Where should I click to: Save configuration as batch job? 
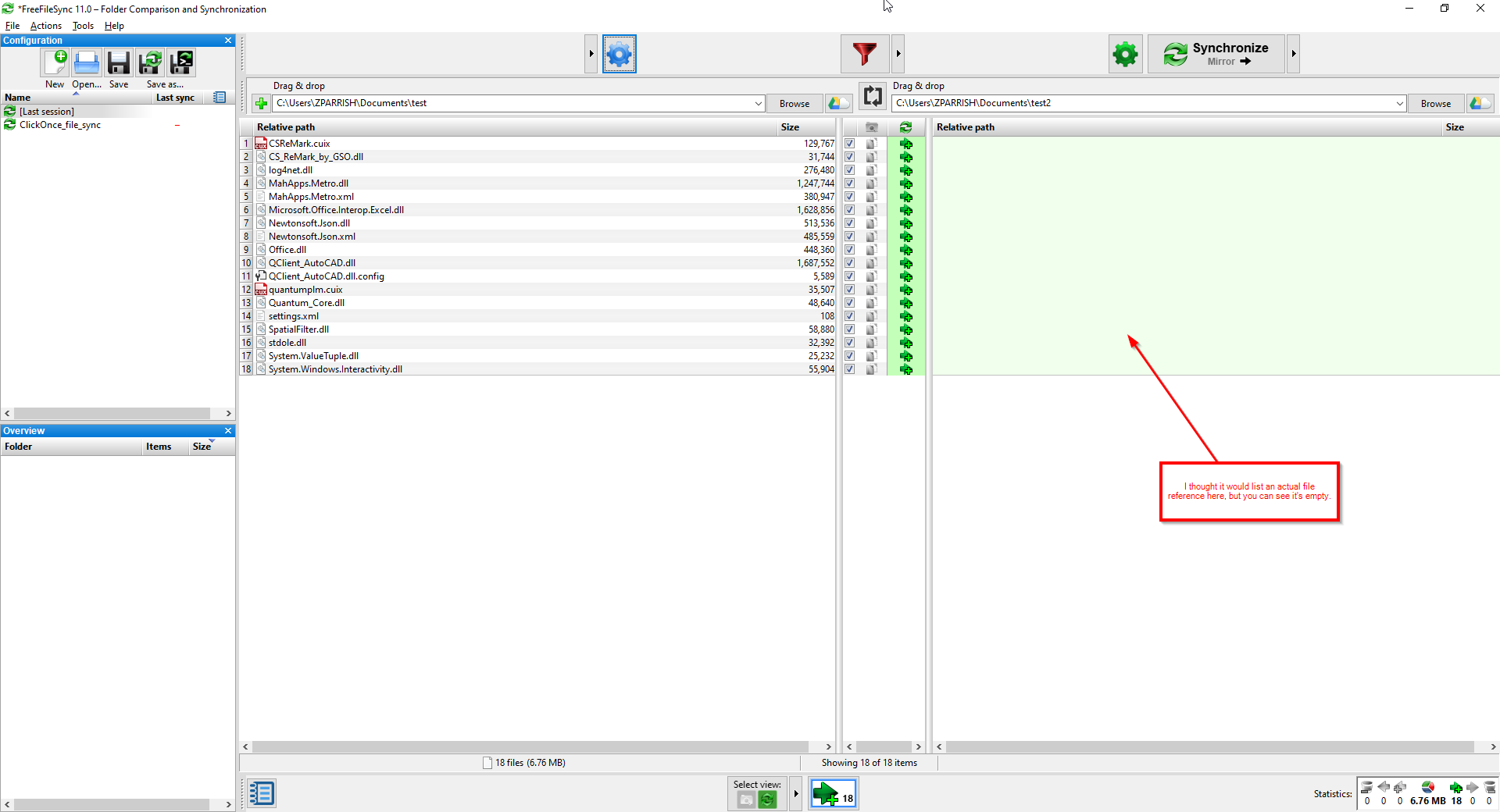coord(181,62)
